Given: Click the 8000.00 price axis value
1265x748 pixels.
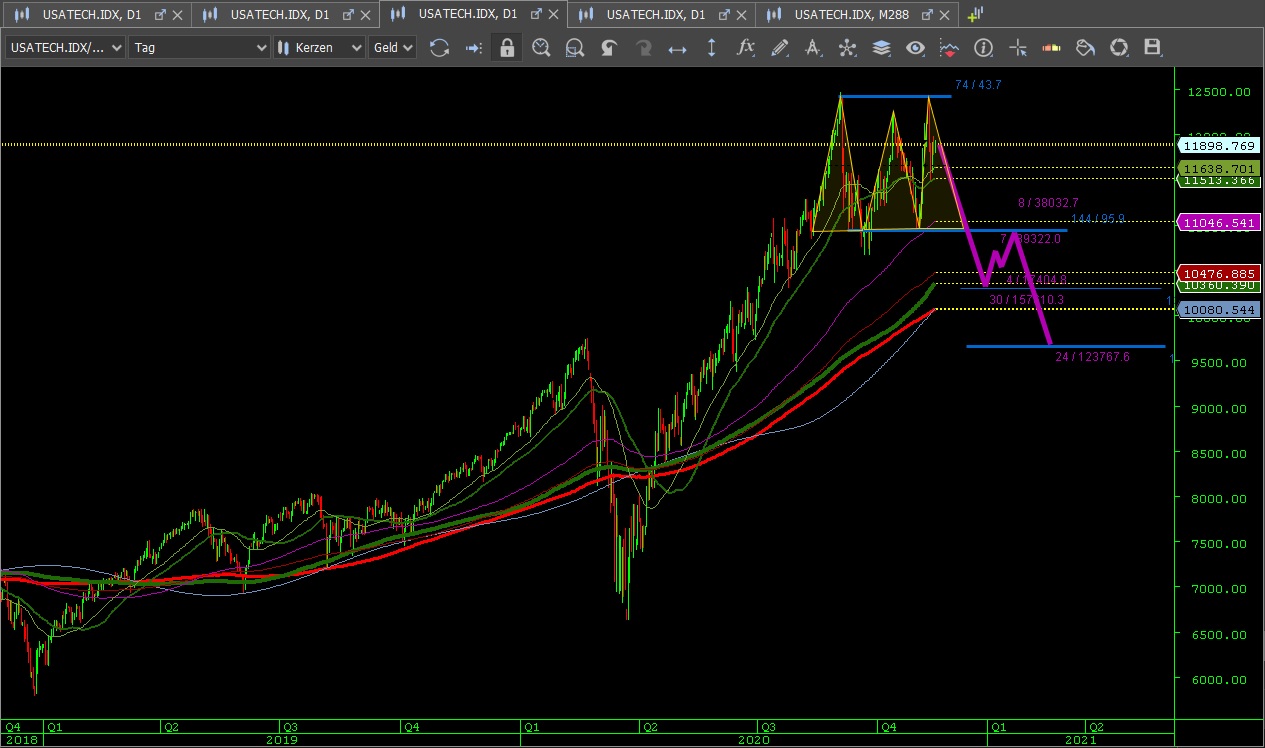Looking at the screenshot, I should pyautogui.click(x=1217, y=498).
